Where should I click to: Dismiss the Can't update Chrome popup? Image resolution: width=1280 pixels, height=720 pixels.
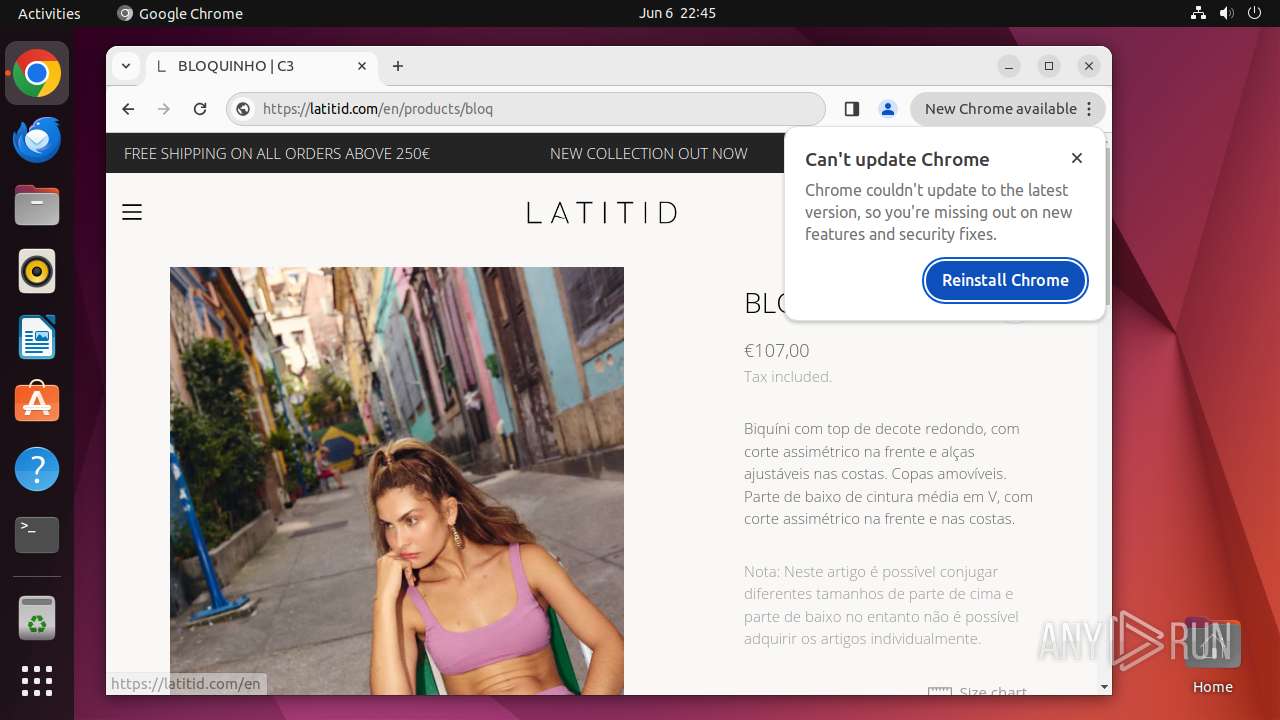(x=1077, y=158)
